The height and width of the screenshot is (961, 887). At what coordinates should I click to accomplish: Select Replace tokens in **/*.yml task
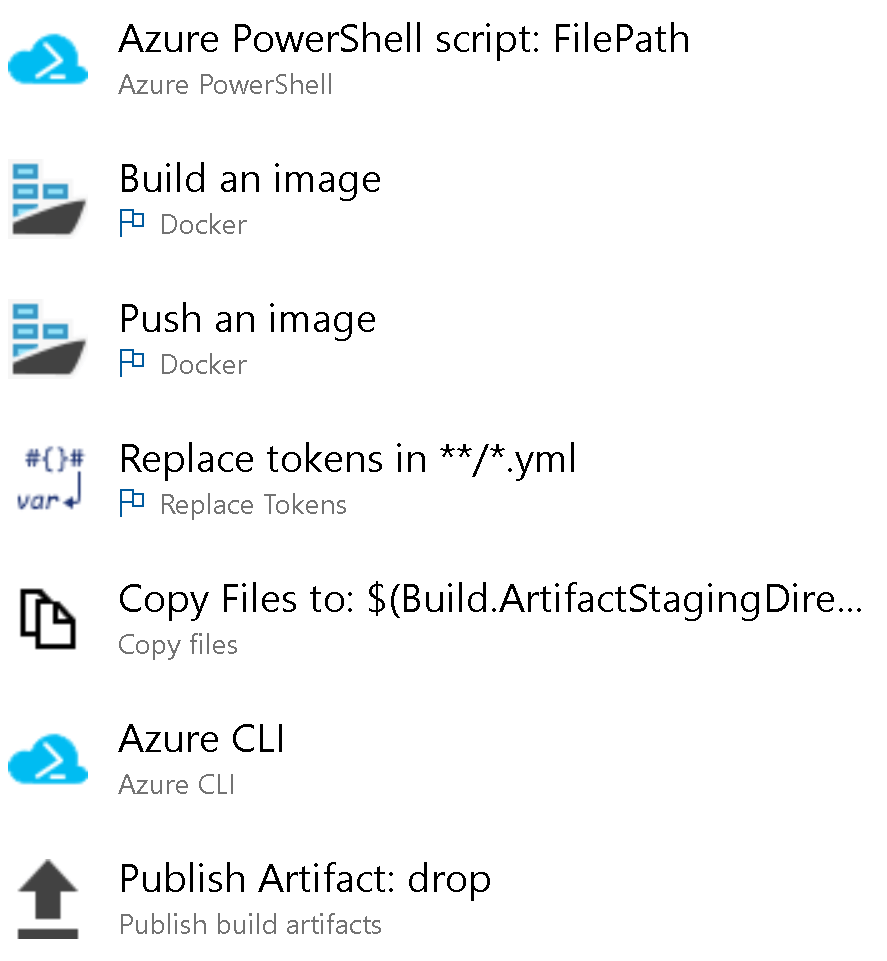347,460
